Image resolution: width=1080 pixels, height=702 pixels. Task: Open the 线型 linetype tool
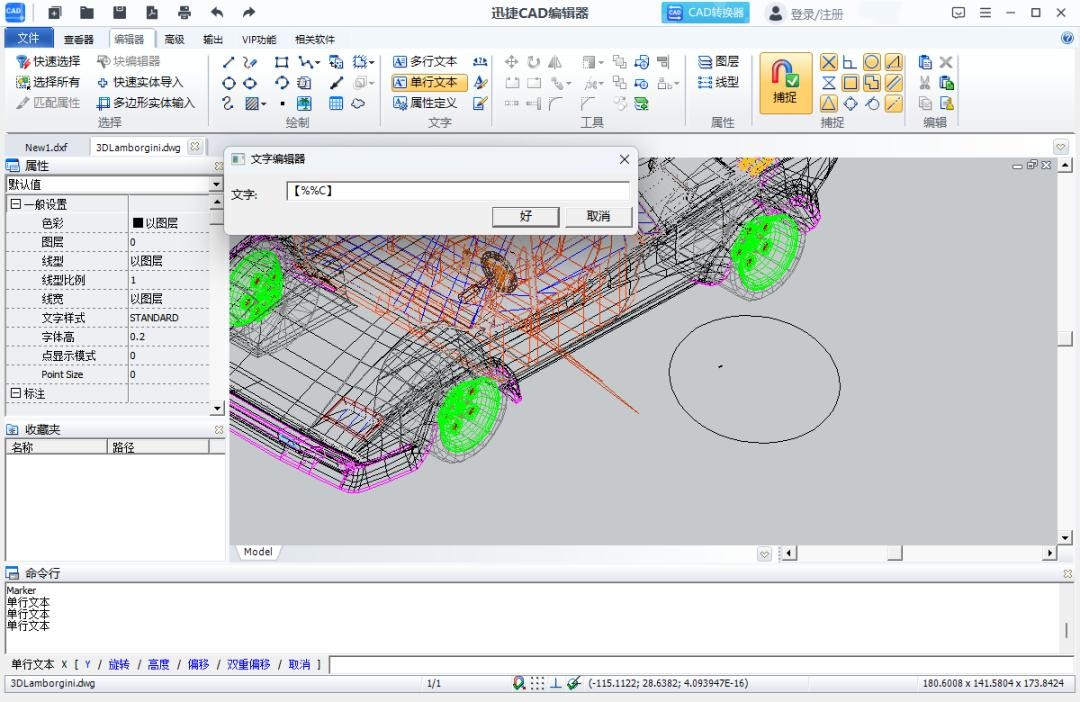pyautogui.click(x=719, y=82)
